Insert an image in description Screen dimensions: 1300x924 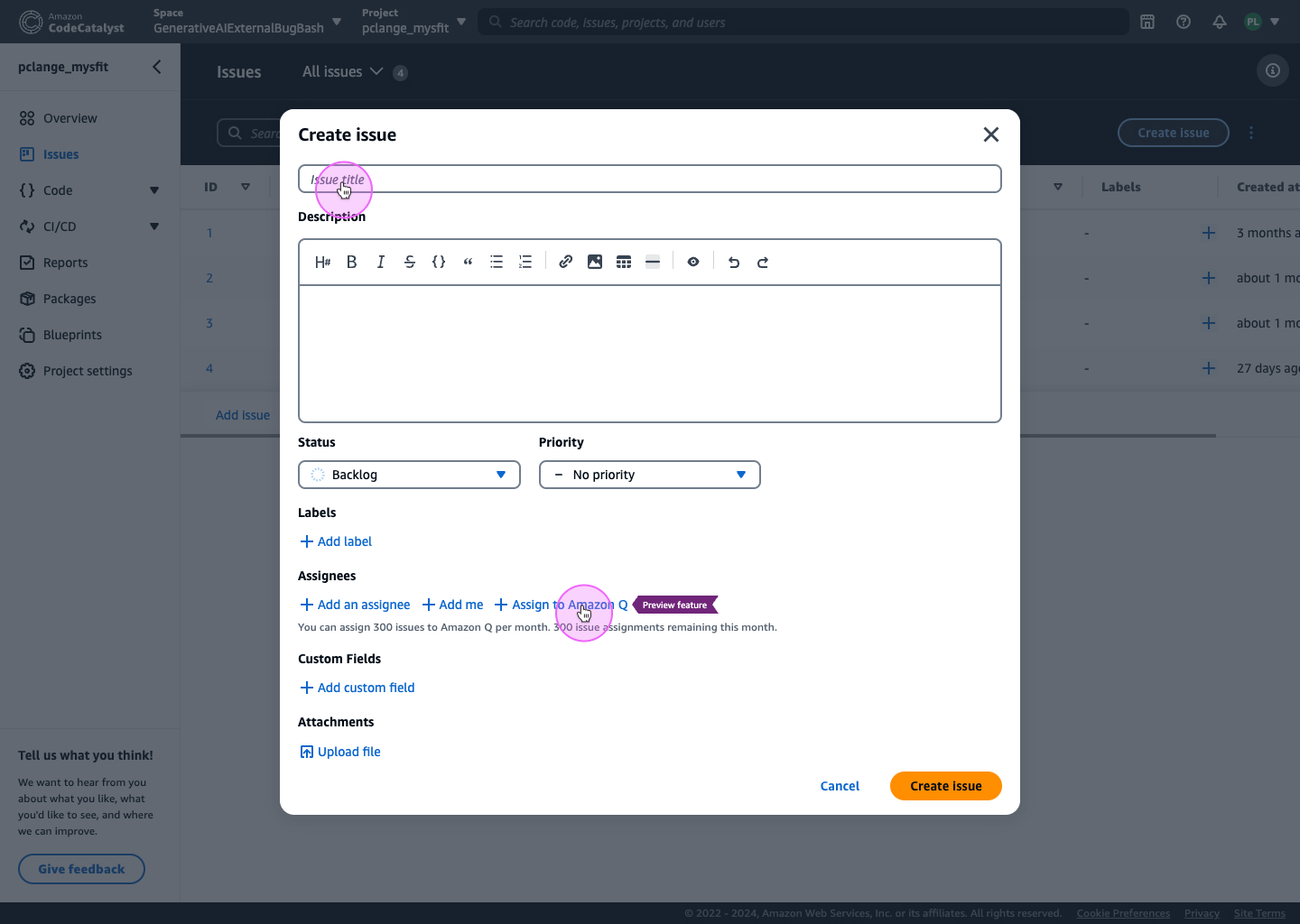tap(595, 262)
